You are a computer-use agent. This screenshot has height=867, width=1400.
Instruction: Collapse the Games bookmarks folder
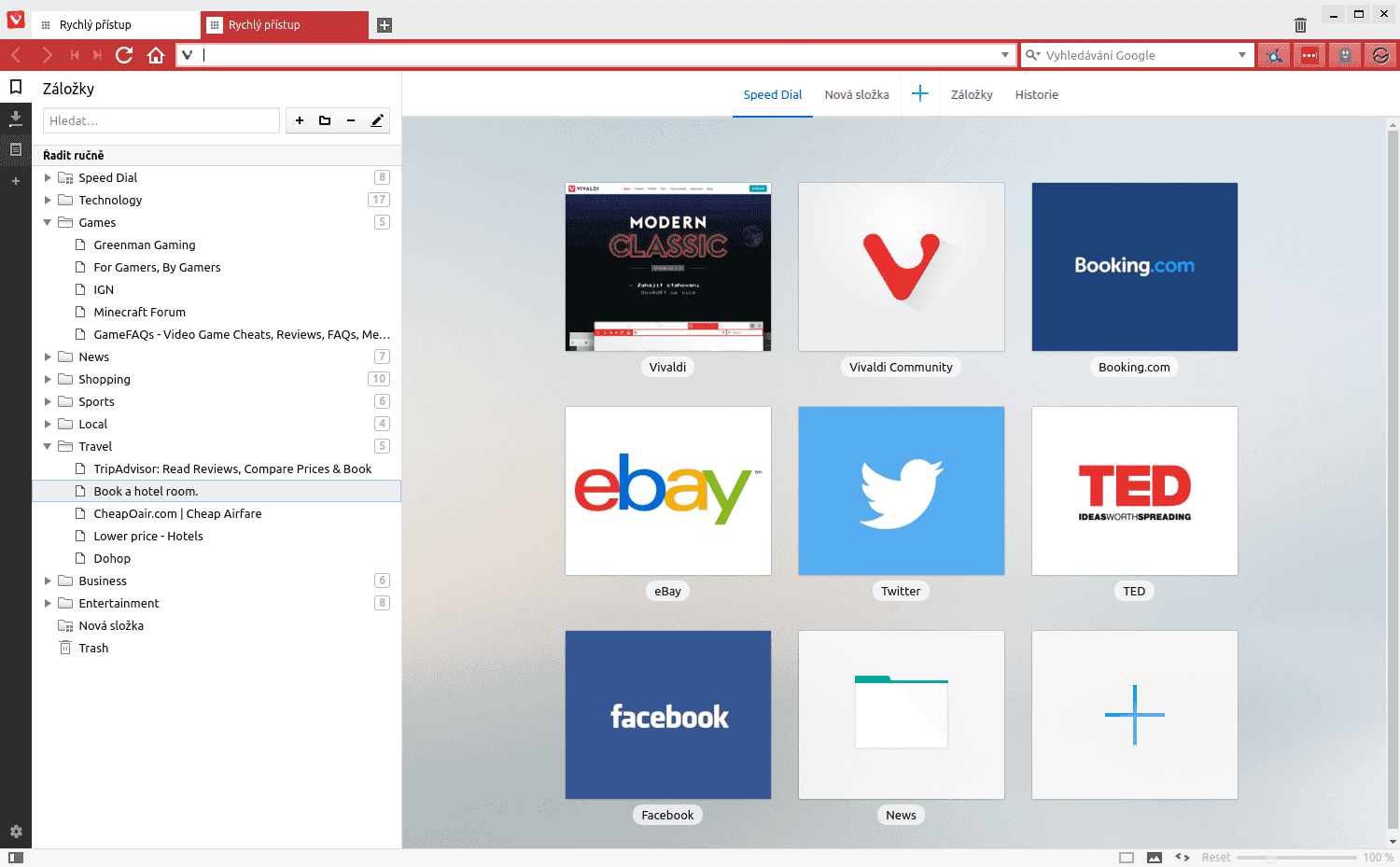click(x=48, y=222)
